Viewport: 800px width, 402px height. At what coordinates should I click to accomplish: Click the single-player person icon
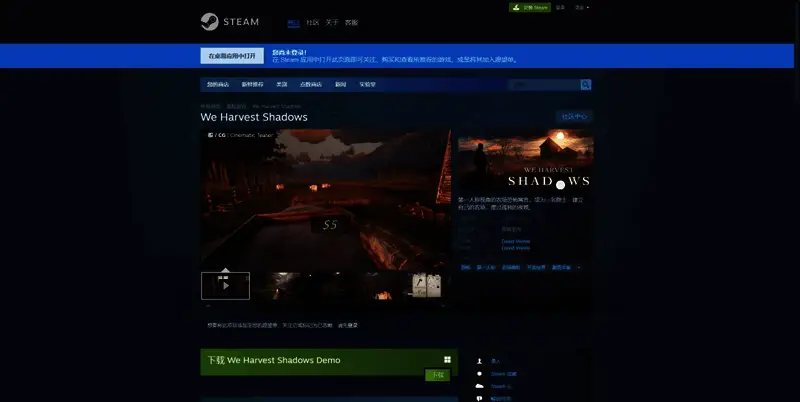coord(480,360)
